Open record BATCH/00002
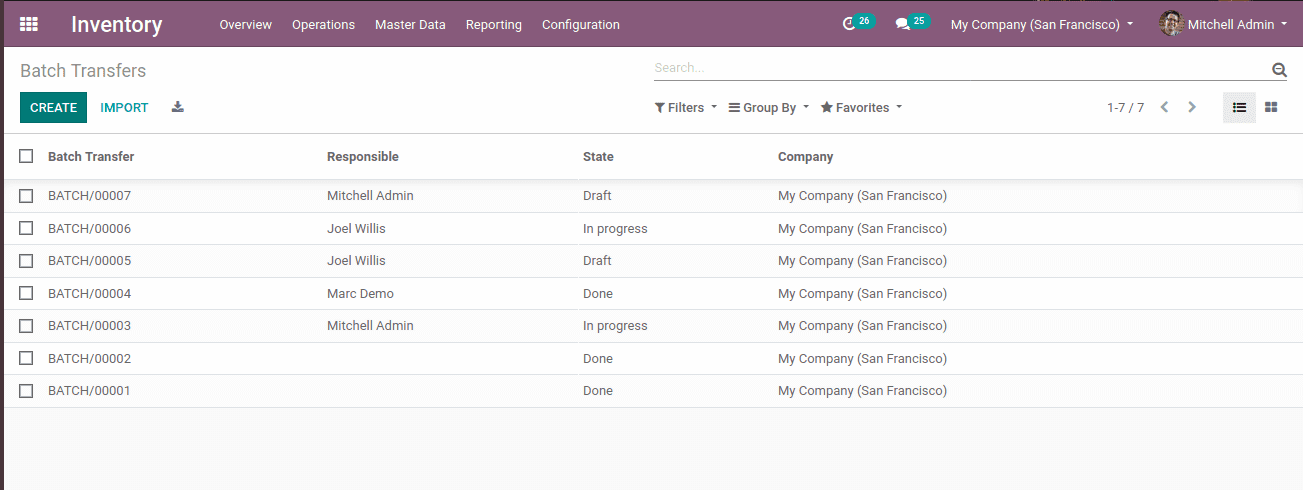The width and height of the screenshot is (1303, 490). click(89, 358)
